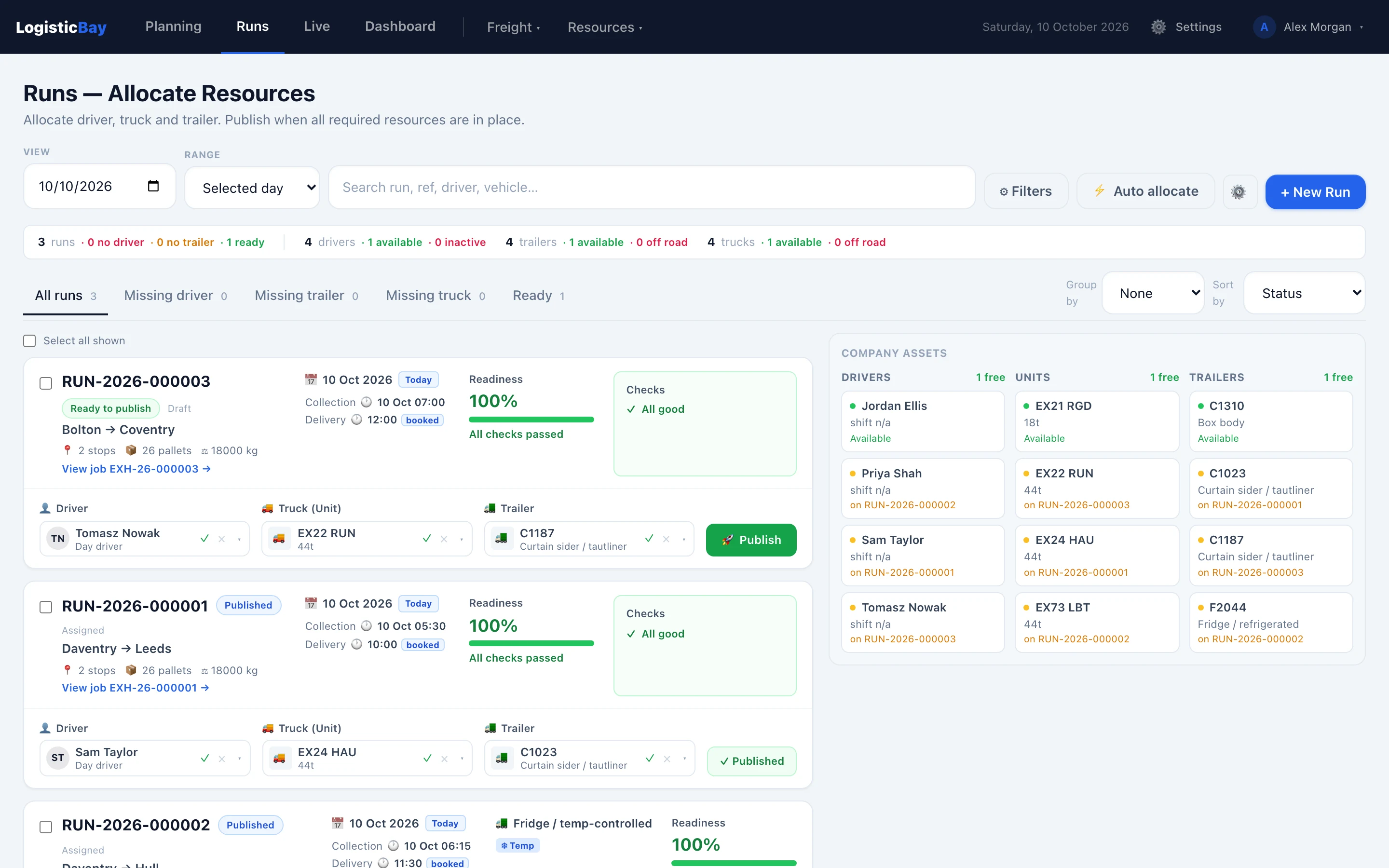This screenshot has width=1389, height=868.
Task: Click the readiness progress bar of RUN-2026-000001
Action: [531, 644]
